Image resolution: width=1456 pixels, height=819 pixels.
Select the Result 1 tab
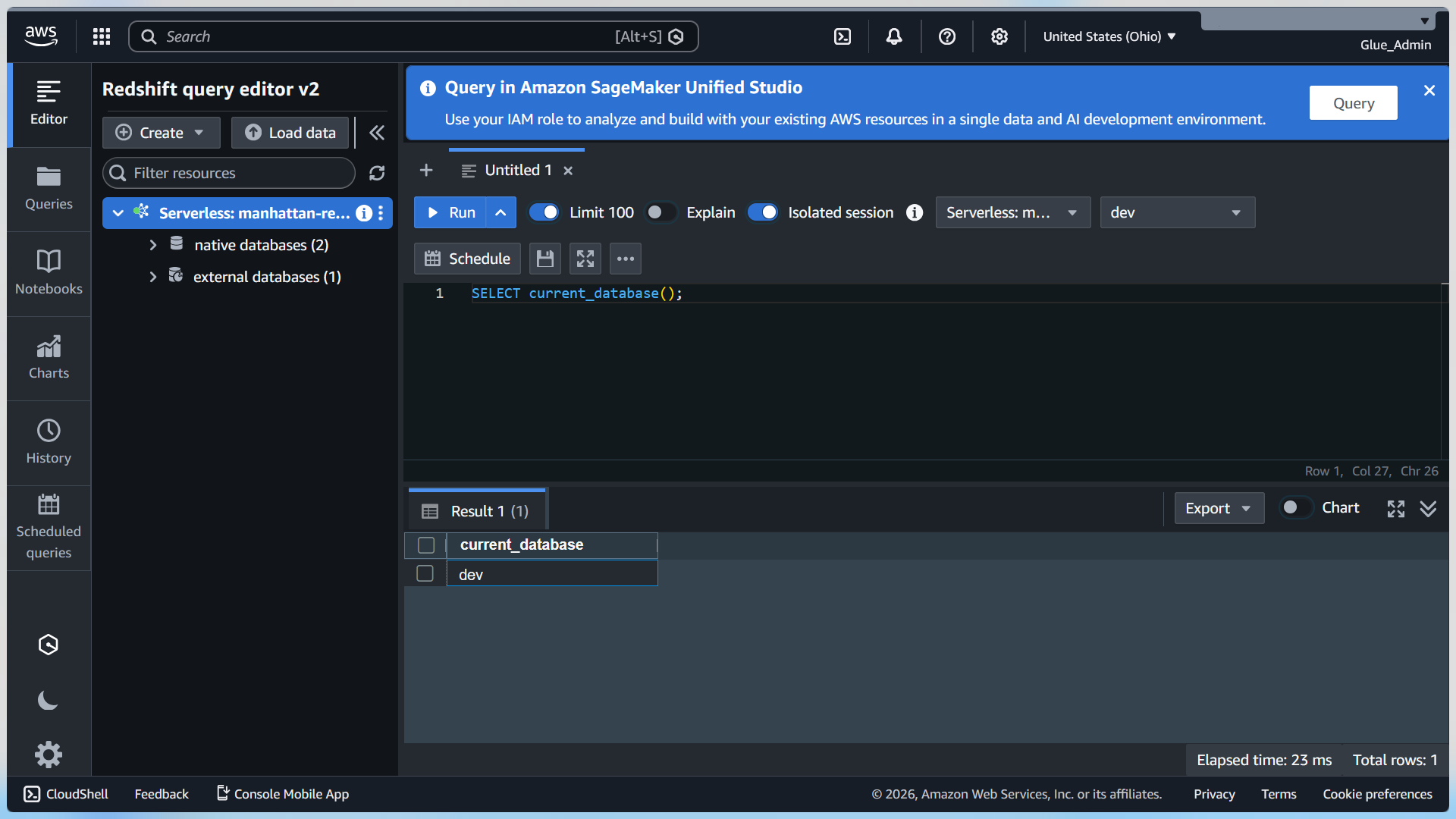pyautogui.click(x=476, y=511)
